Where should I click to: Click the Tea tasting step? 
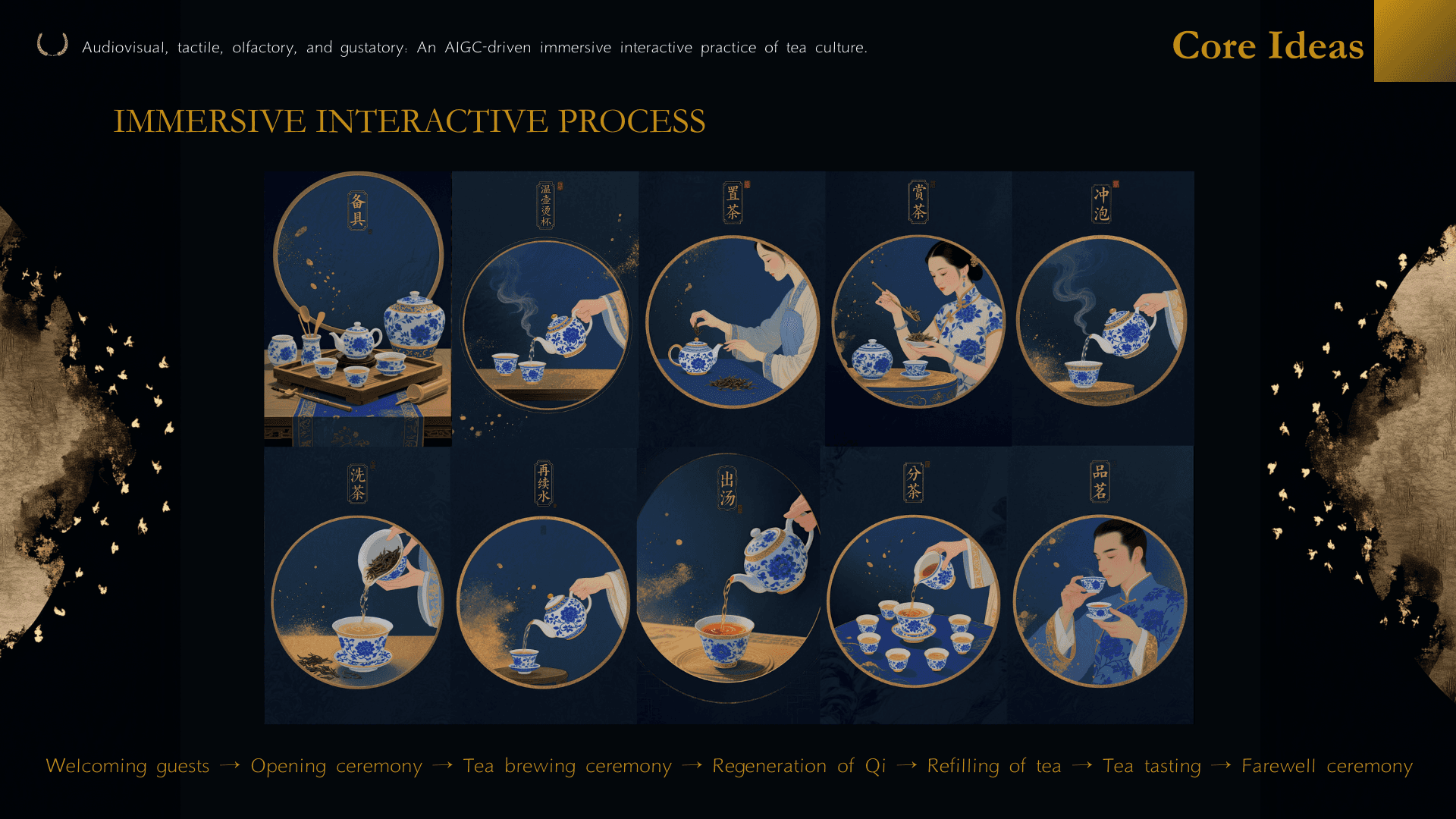point(1152,766)
